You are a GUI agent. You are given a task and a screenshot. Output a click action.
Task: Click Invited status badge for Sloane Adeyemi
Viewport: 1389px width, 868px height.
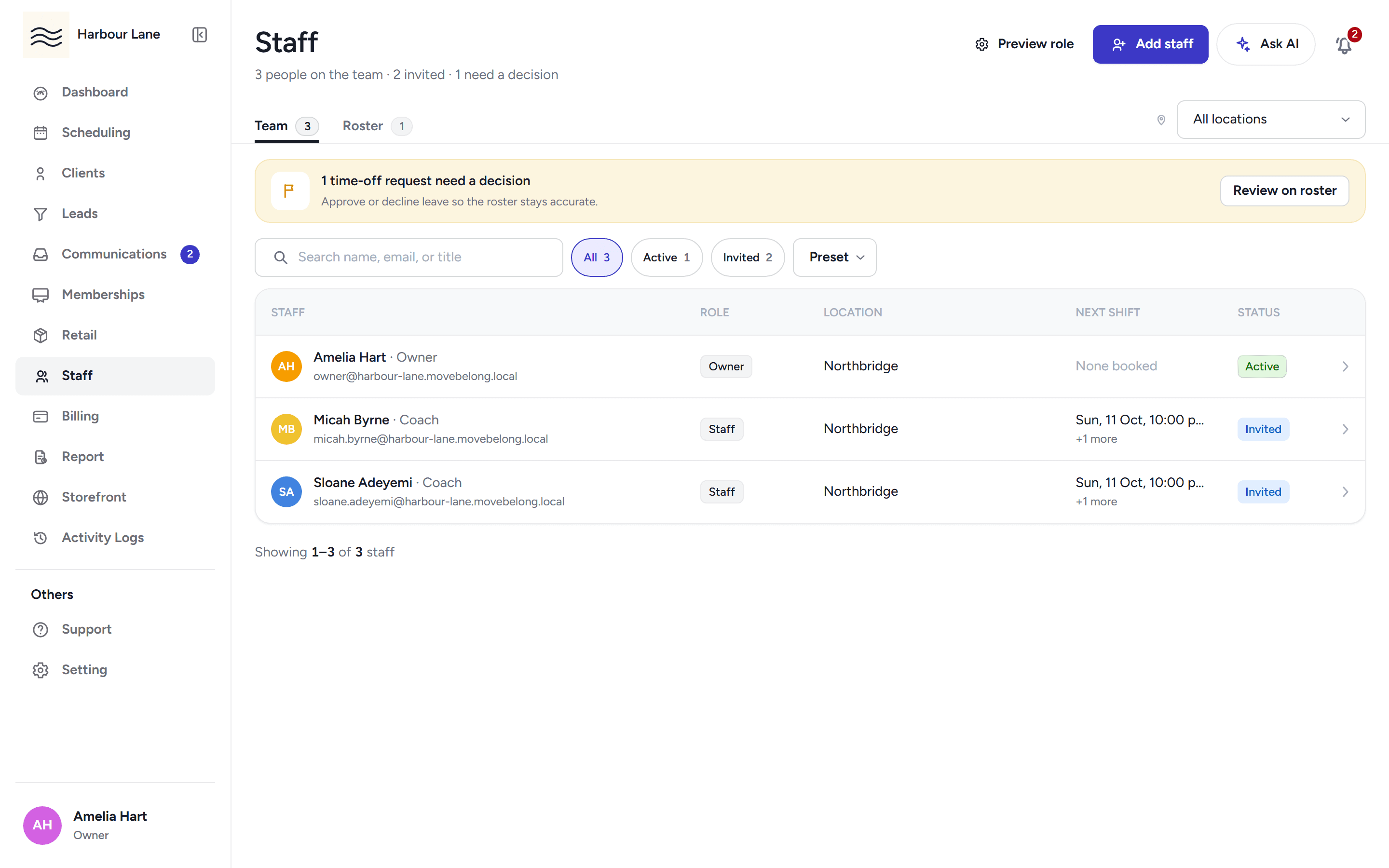point(1263,491)
